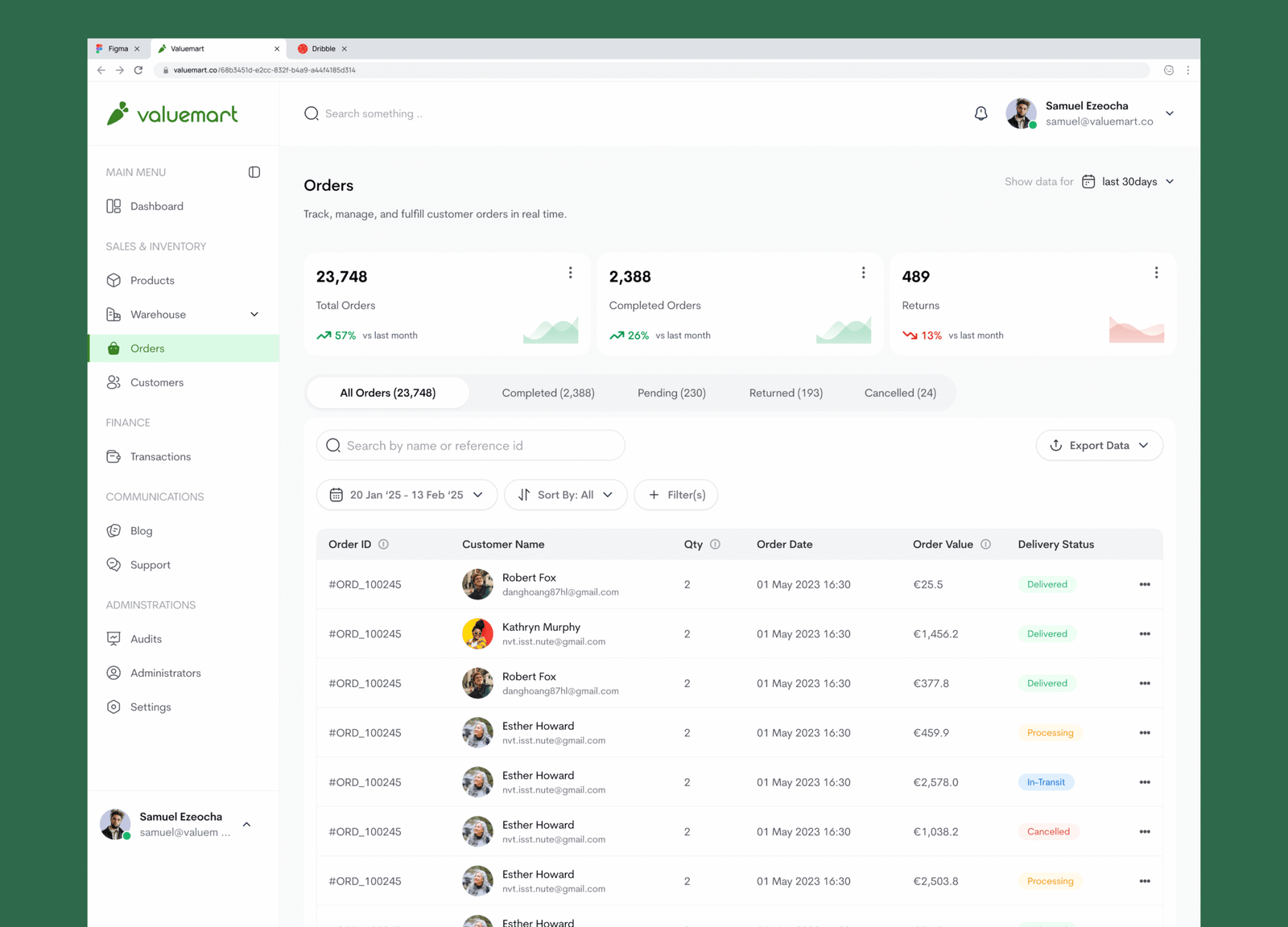Viewport: 1288px width, 927px height.
Task: Open the Sort By: All dropdown
Action: pyautogui.click(x=565, y=495)
